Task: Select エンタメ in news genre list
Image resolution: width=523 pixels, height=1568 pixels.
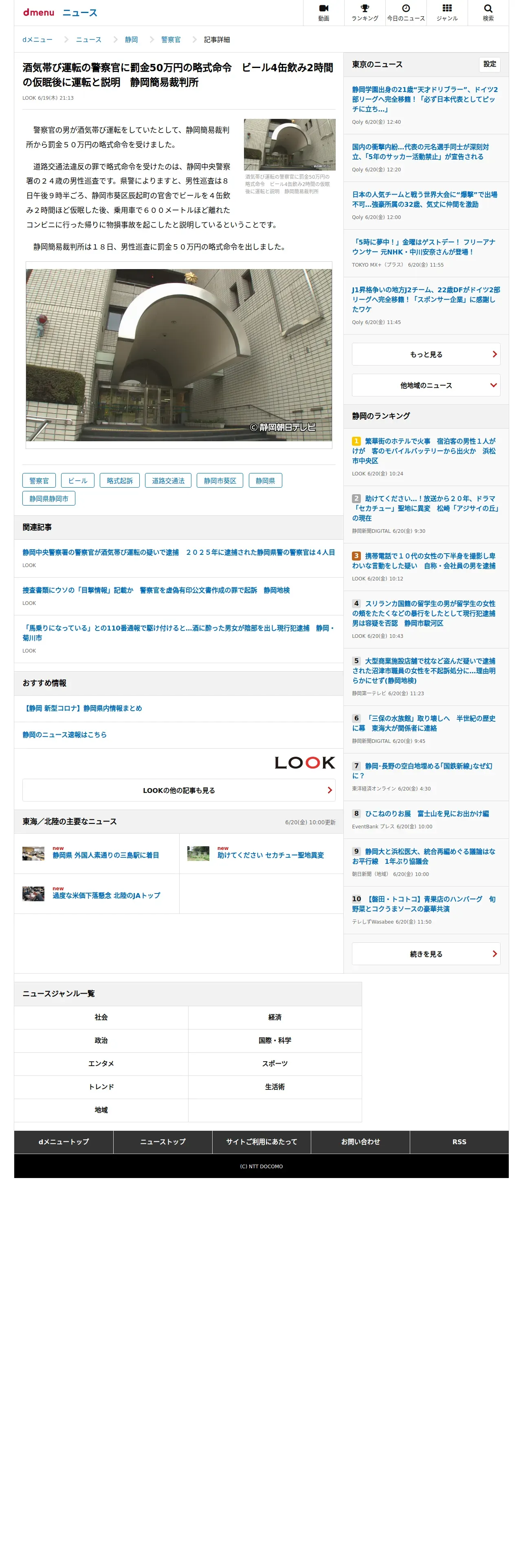Action: [101, 1063]
